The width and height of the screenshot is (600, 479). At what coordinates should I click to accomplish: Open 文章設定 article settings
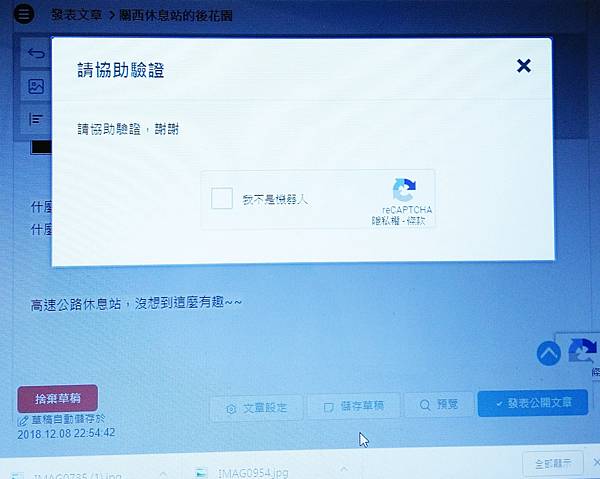(256, 408)
